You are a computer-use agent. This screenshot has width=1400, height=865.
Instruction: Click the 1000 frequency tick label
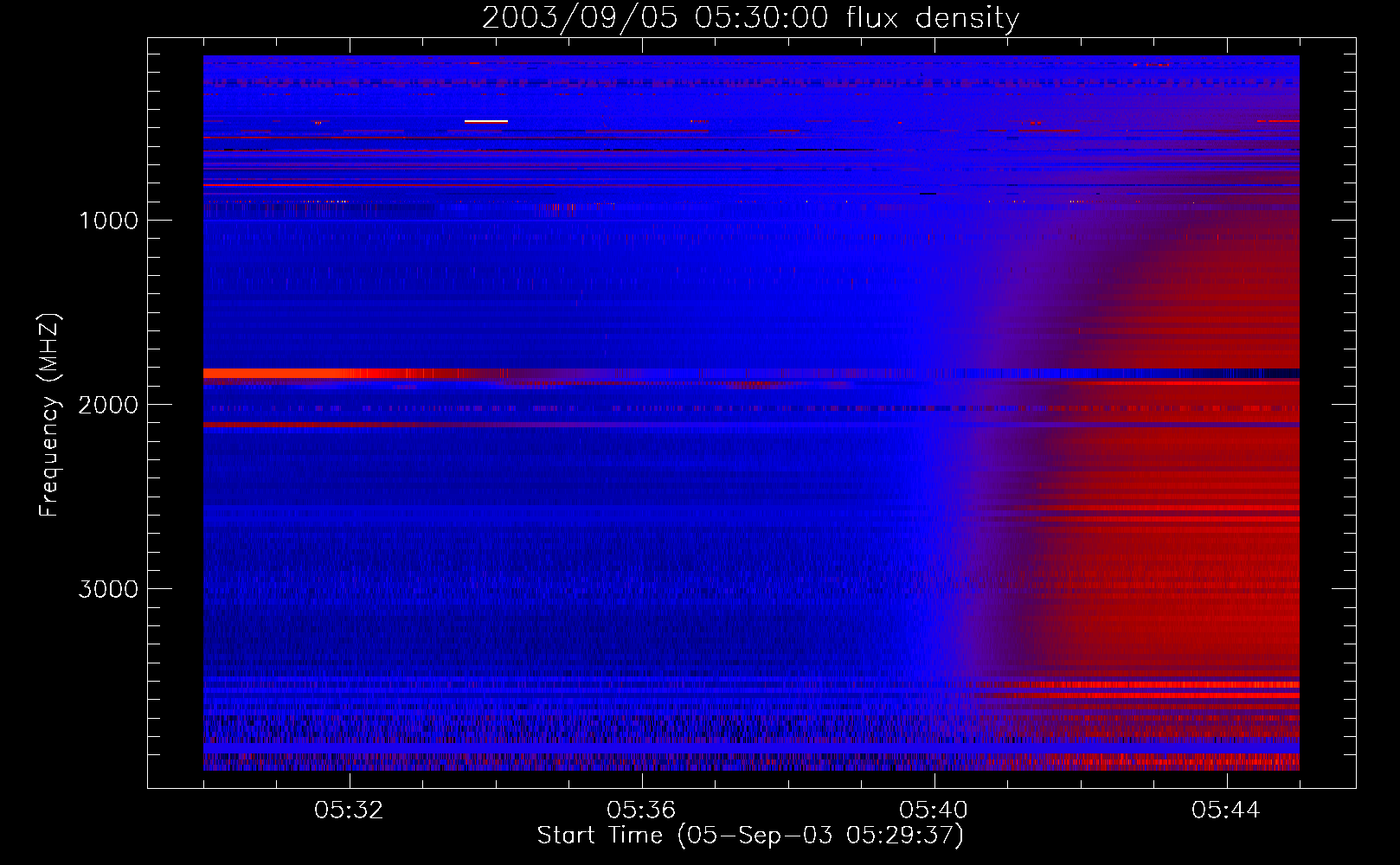pyautogui.click(x=108, y=221)
